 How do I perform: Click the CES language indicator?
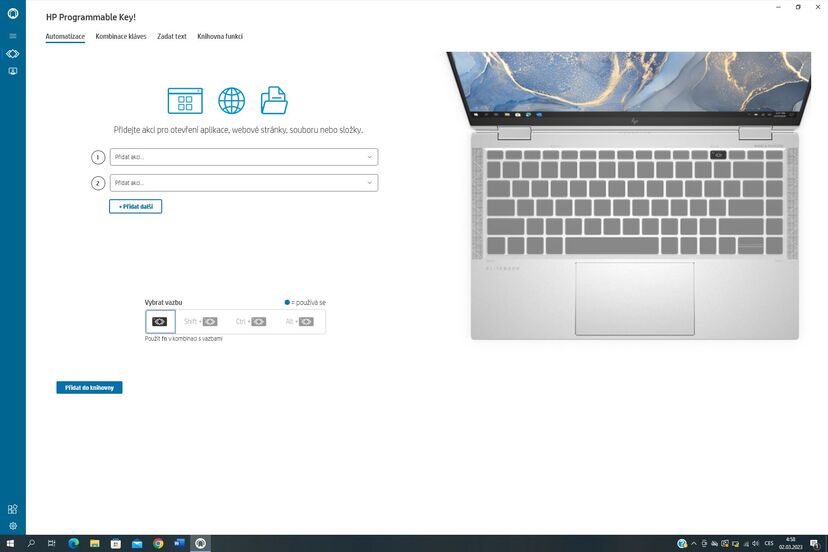click(x=769, y=544)
